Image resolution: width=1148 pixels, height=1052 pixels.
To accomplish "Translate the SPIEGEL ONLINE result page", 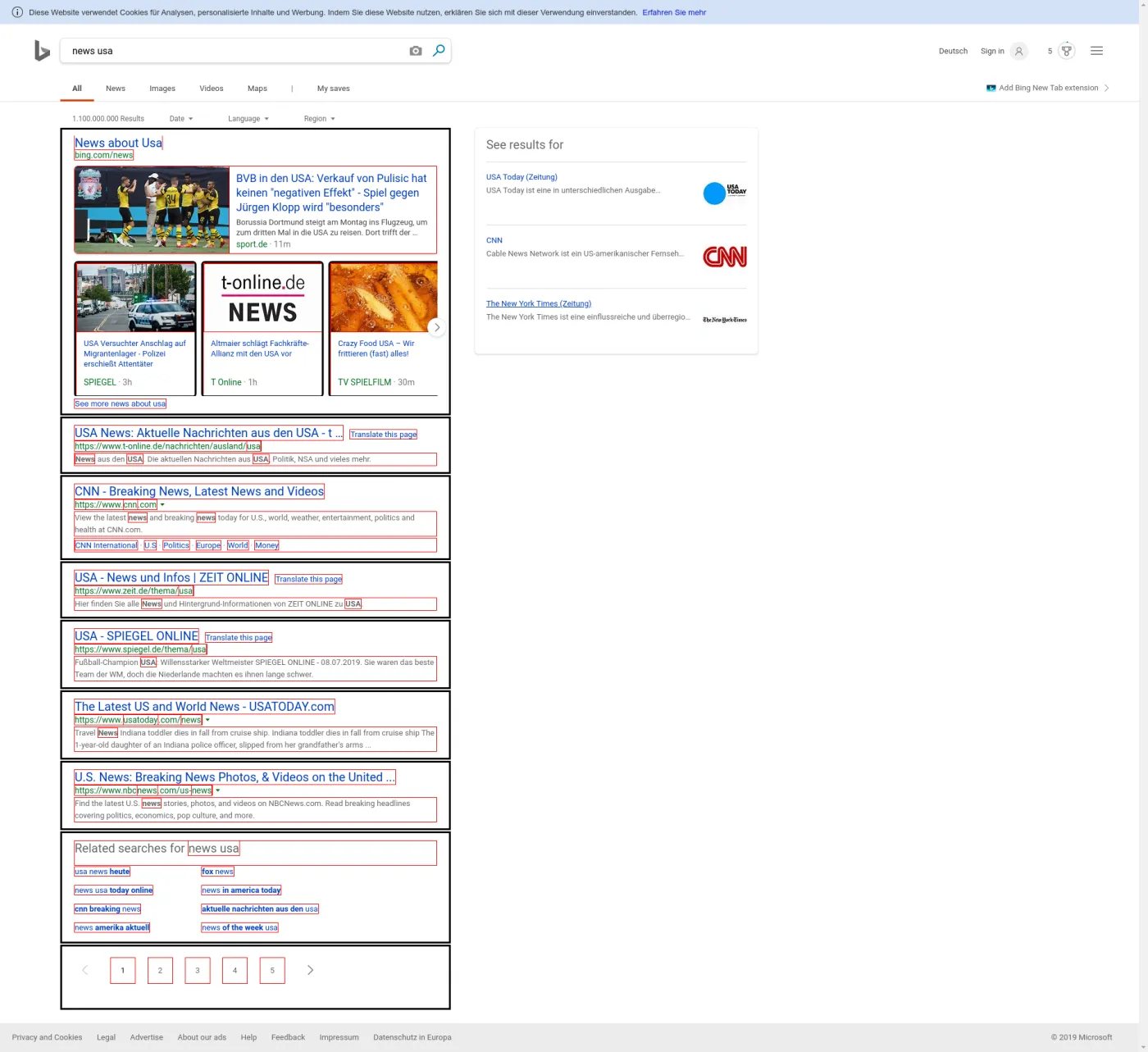I will [239, 637].
